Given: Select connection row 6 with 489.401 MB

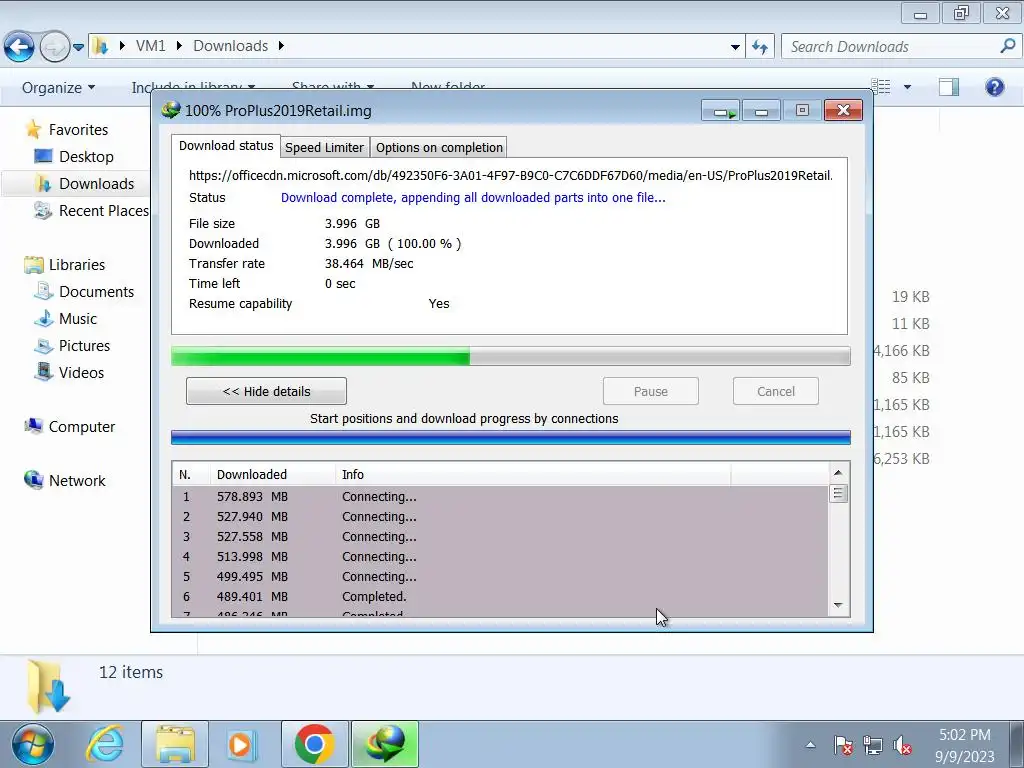Looking at the screenshot, I should 501,597.
